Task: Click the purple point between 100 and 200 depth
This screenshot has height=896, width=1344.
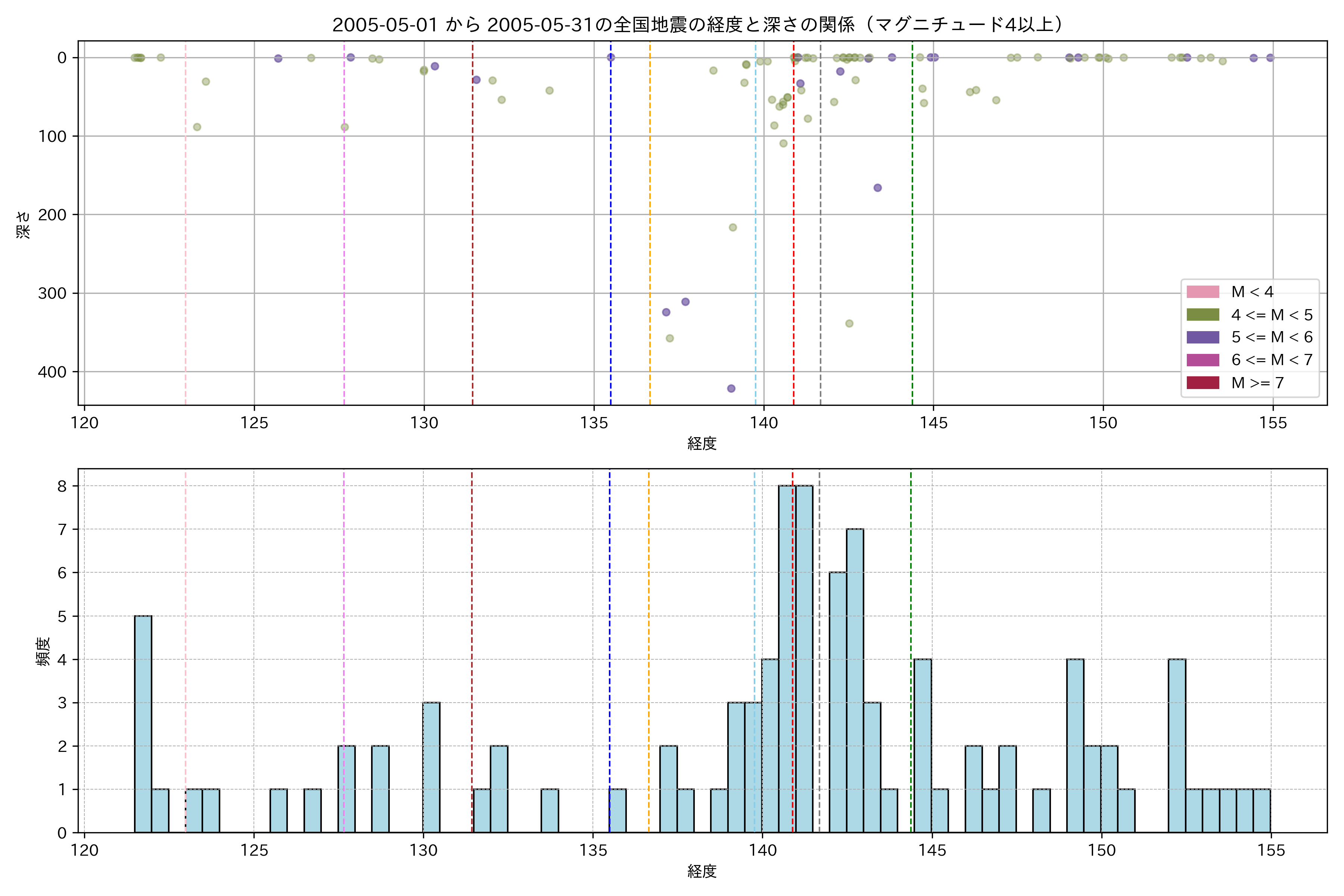Action: pos(878,188)
